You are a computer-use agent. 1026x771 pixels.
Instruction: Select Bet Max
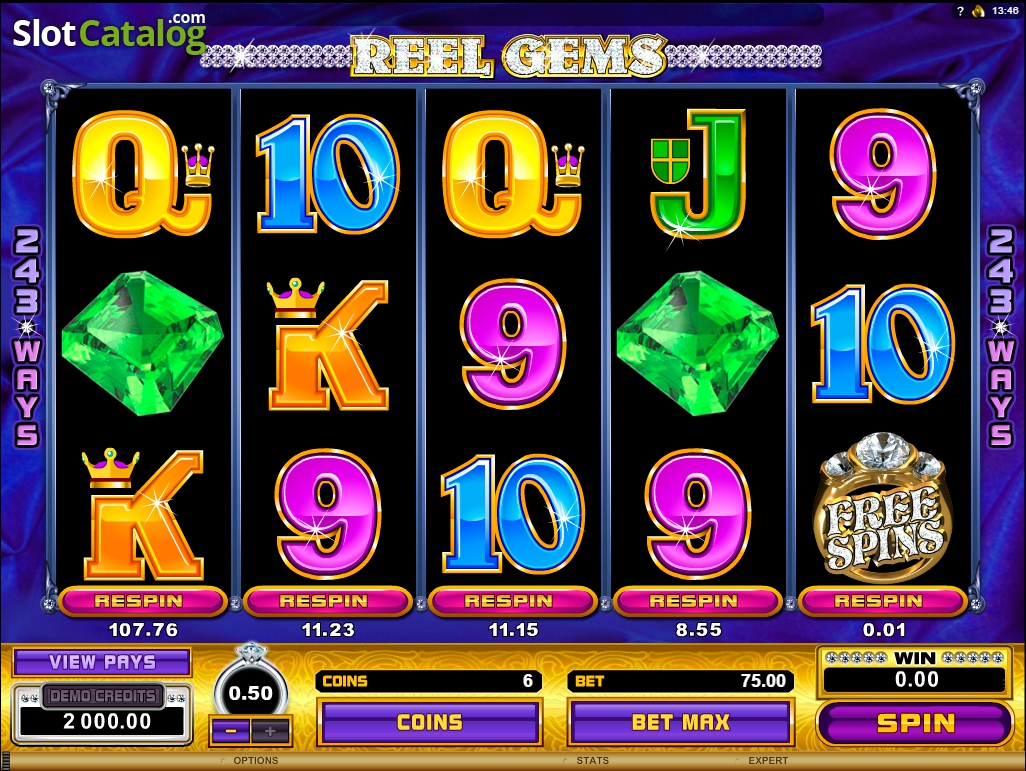coord(681,722)
